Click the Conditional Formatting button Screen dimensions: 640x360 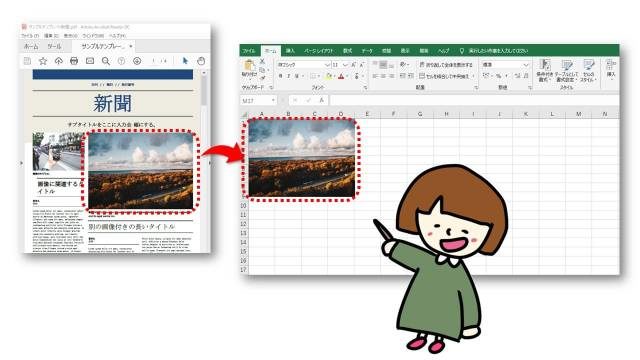pos(544,71)
